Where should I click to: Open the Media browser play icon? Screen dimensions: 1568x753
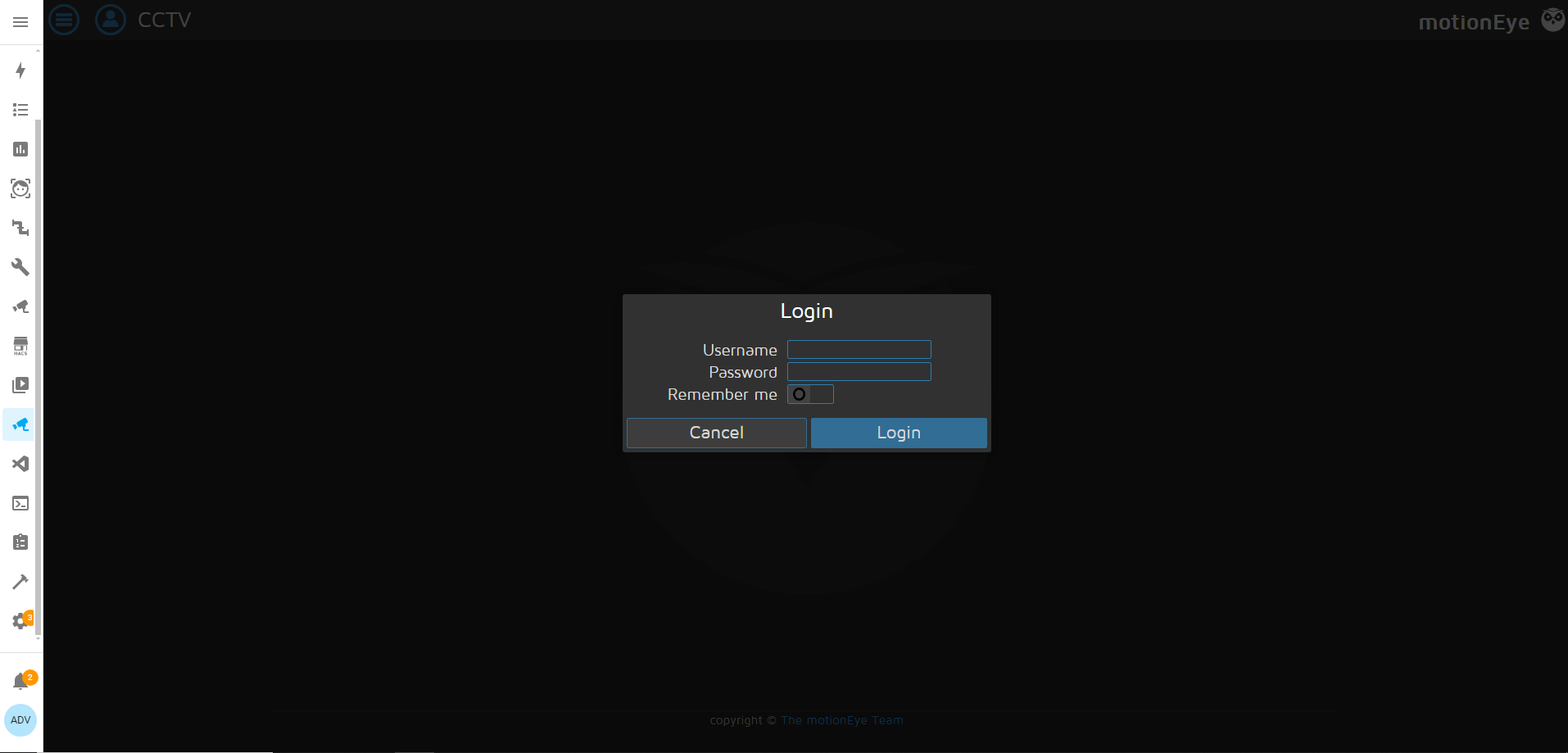[20, 385]
